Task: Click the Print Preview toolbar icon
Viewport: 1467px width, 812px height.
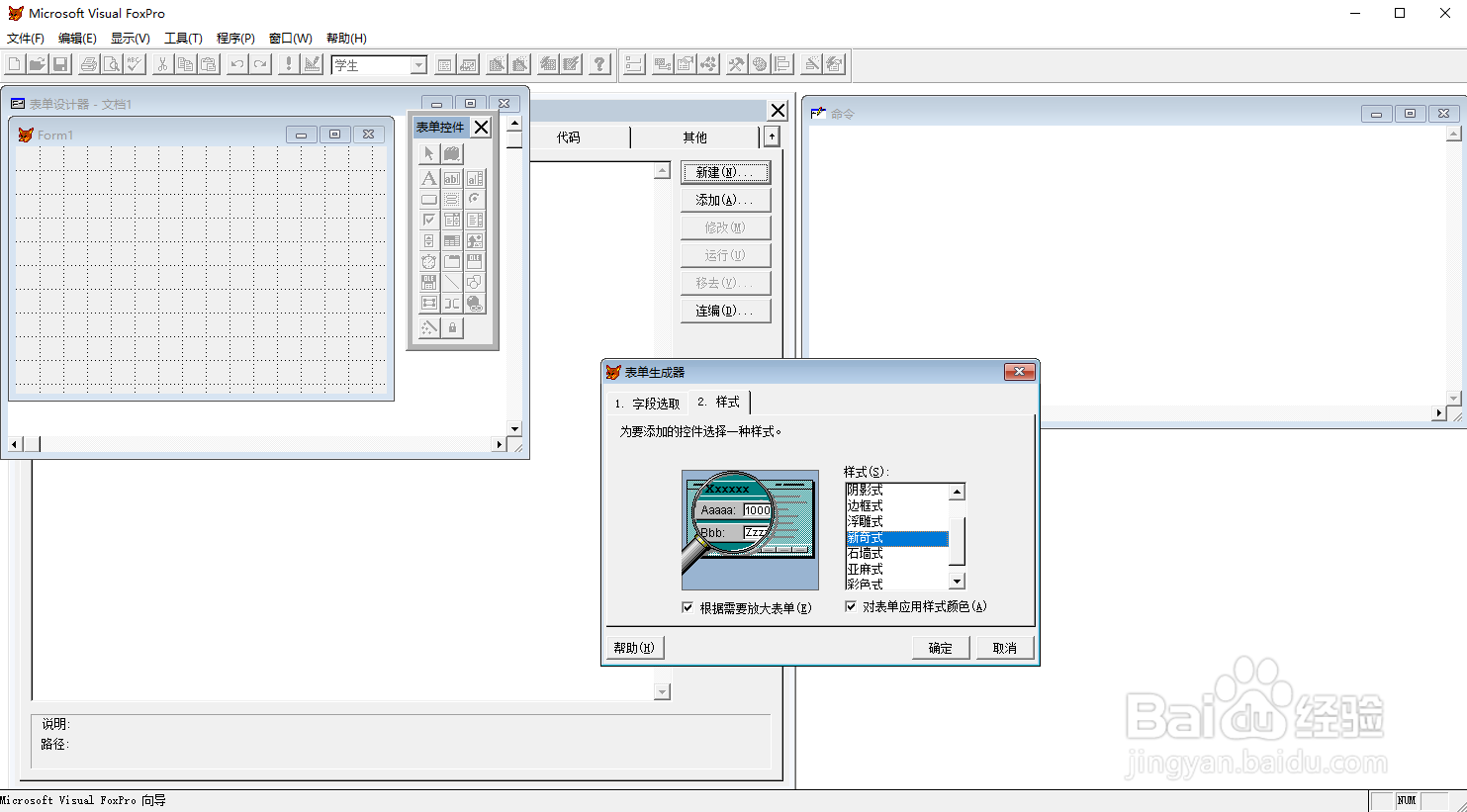Action: coord(112,64)
